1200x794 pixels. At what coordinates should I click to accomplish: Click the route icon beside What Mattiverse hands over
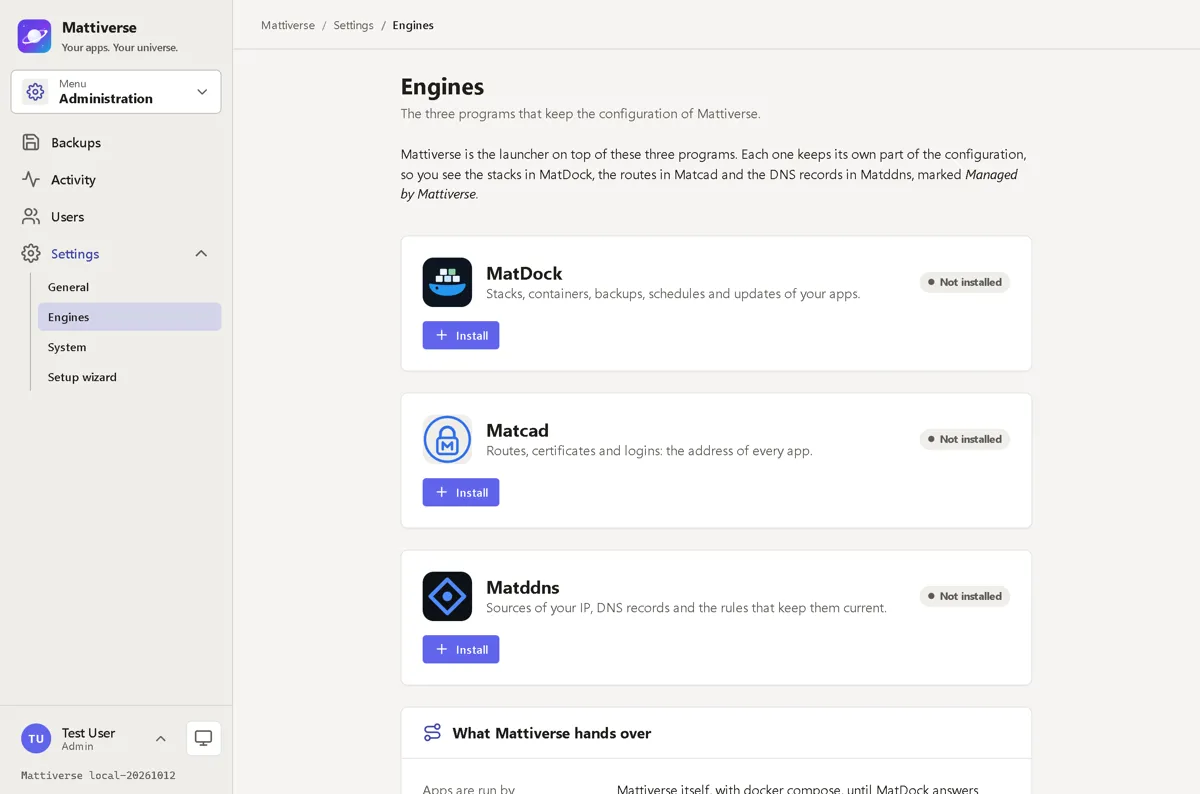(x=432, y=733)
